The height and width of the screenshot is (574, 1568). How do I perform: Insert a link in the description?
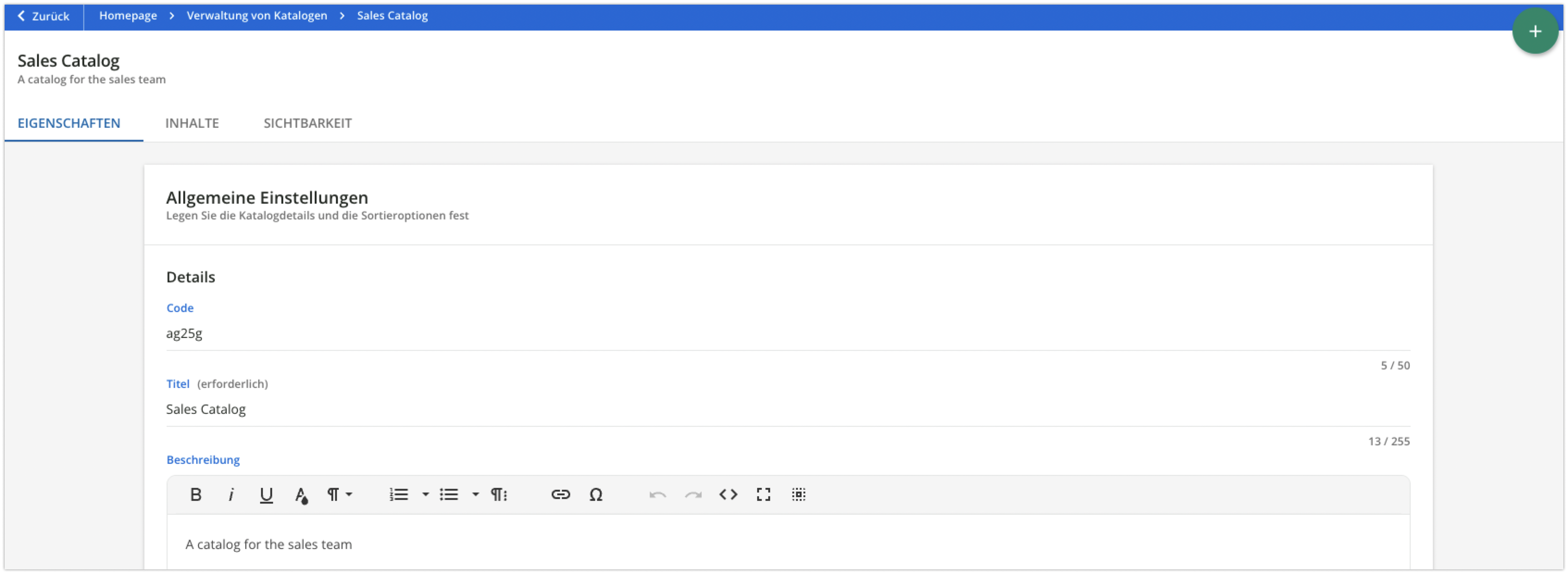coord(560,494)
